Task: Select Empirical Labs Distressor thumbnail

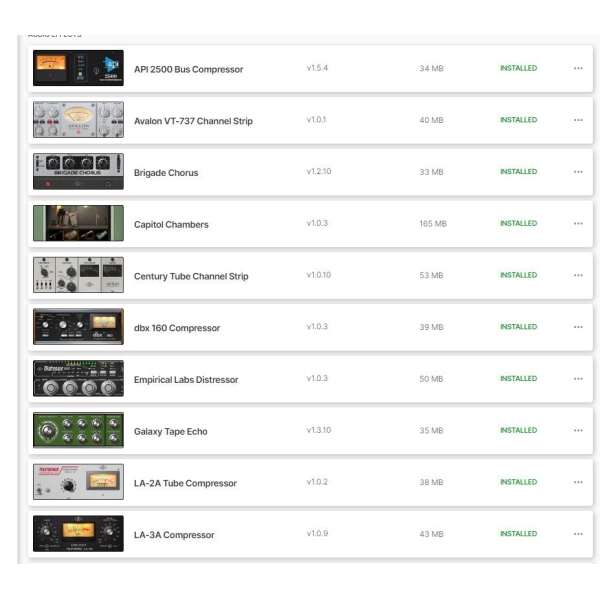Action: 78,378
